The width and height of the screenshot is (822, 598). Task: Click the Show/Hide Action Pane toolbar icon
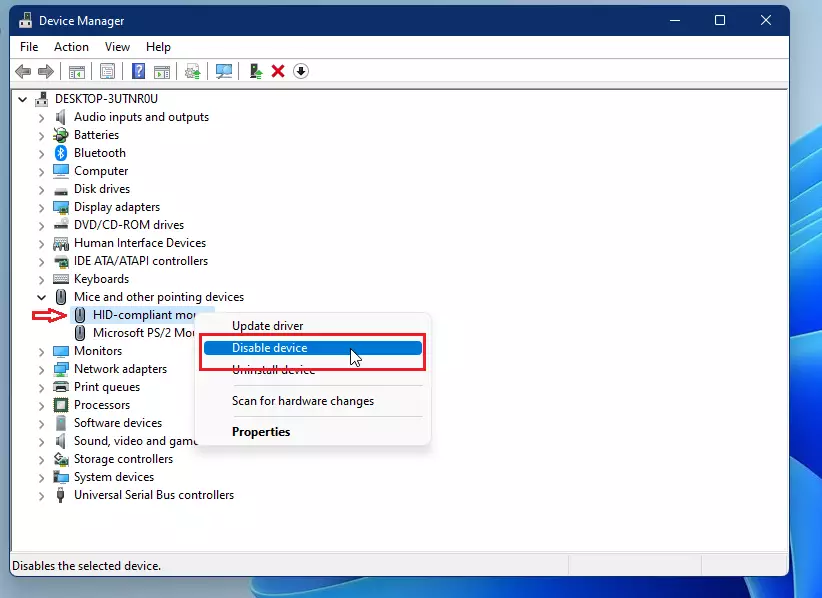tap(161, 71)
